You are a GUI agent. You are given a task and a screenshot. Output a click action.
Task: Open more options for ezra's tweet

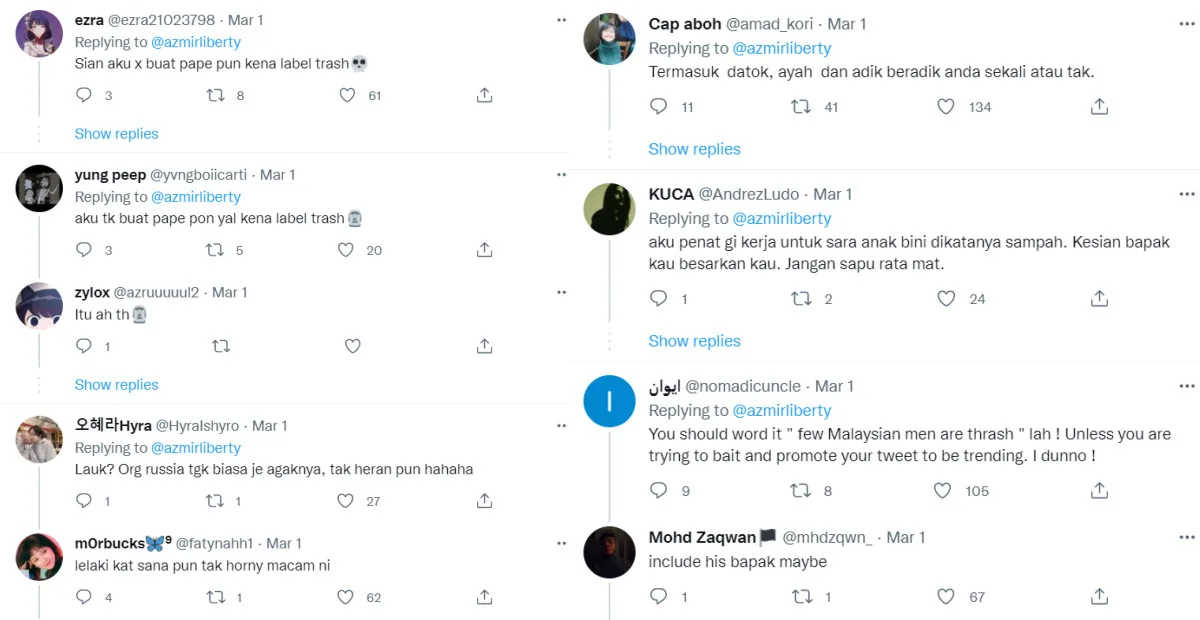(x=561, y=20)
